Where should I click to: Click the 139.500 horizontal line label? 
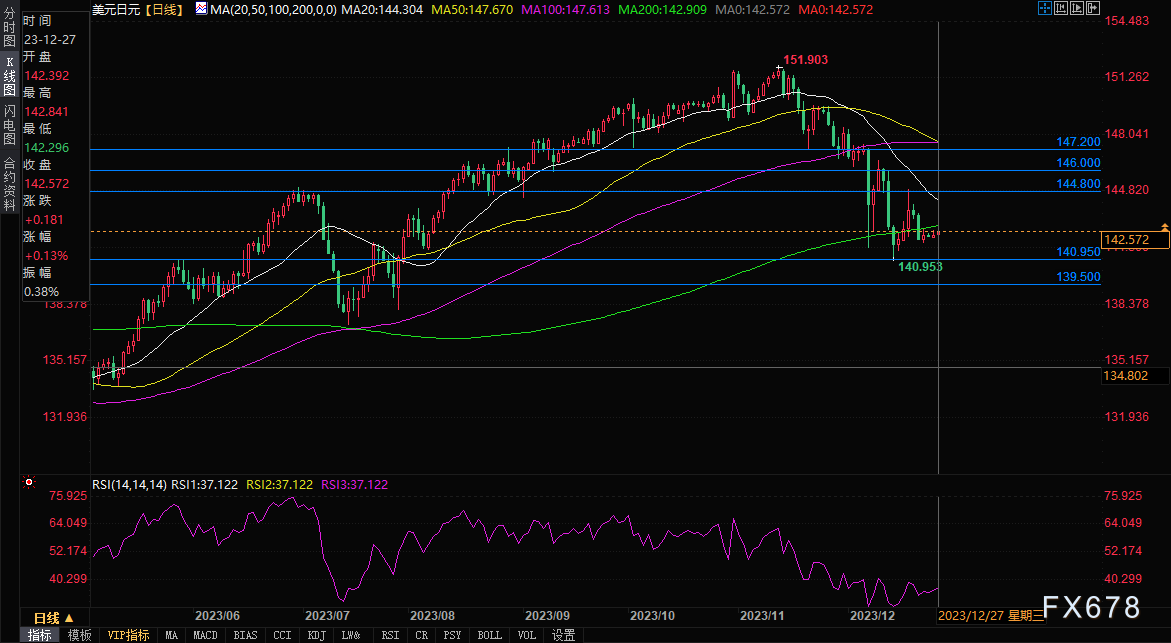coord(1078,276)
